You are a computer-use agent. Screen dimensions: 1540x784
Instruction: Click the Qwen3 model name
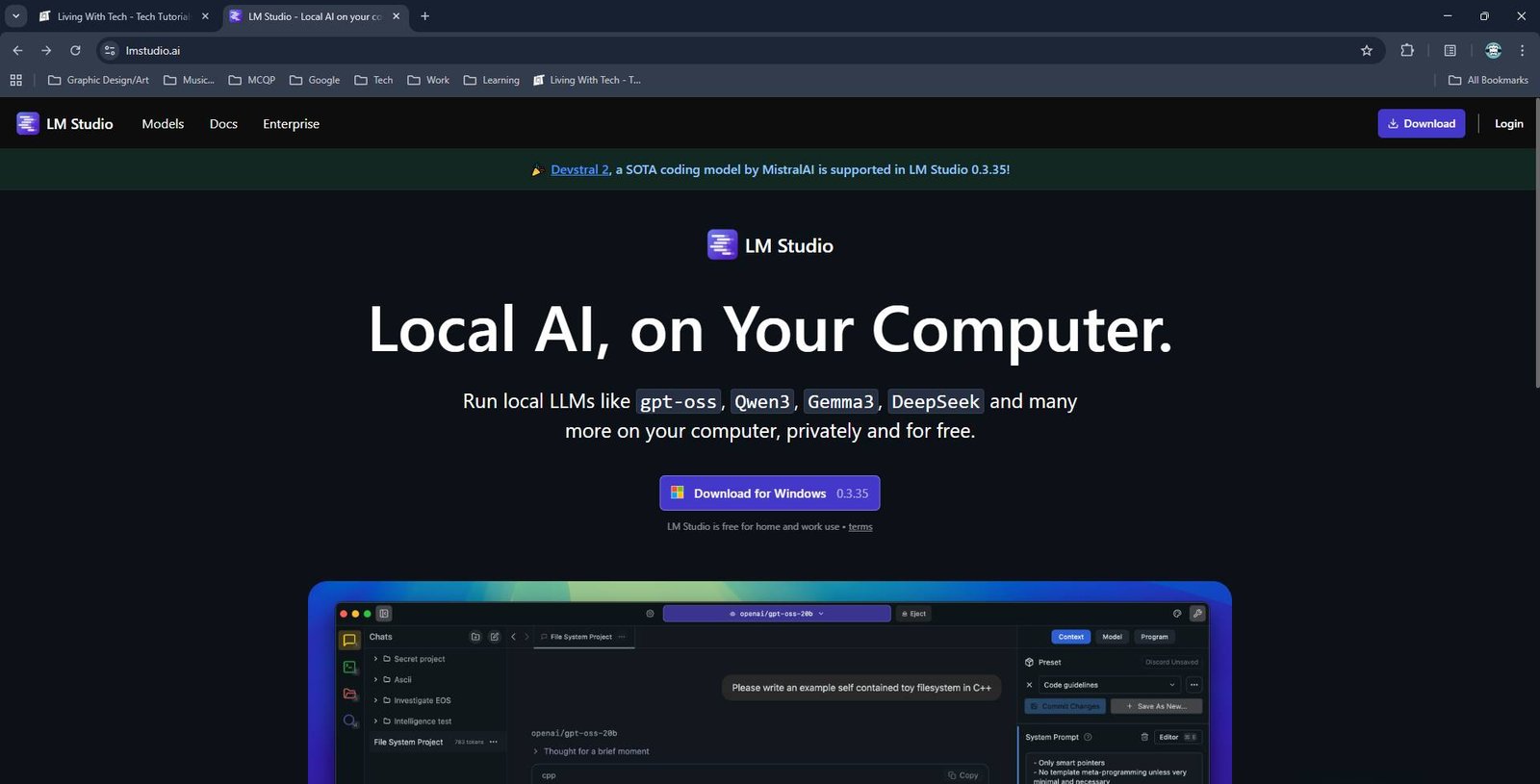point(762,402)
